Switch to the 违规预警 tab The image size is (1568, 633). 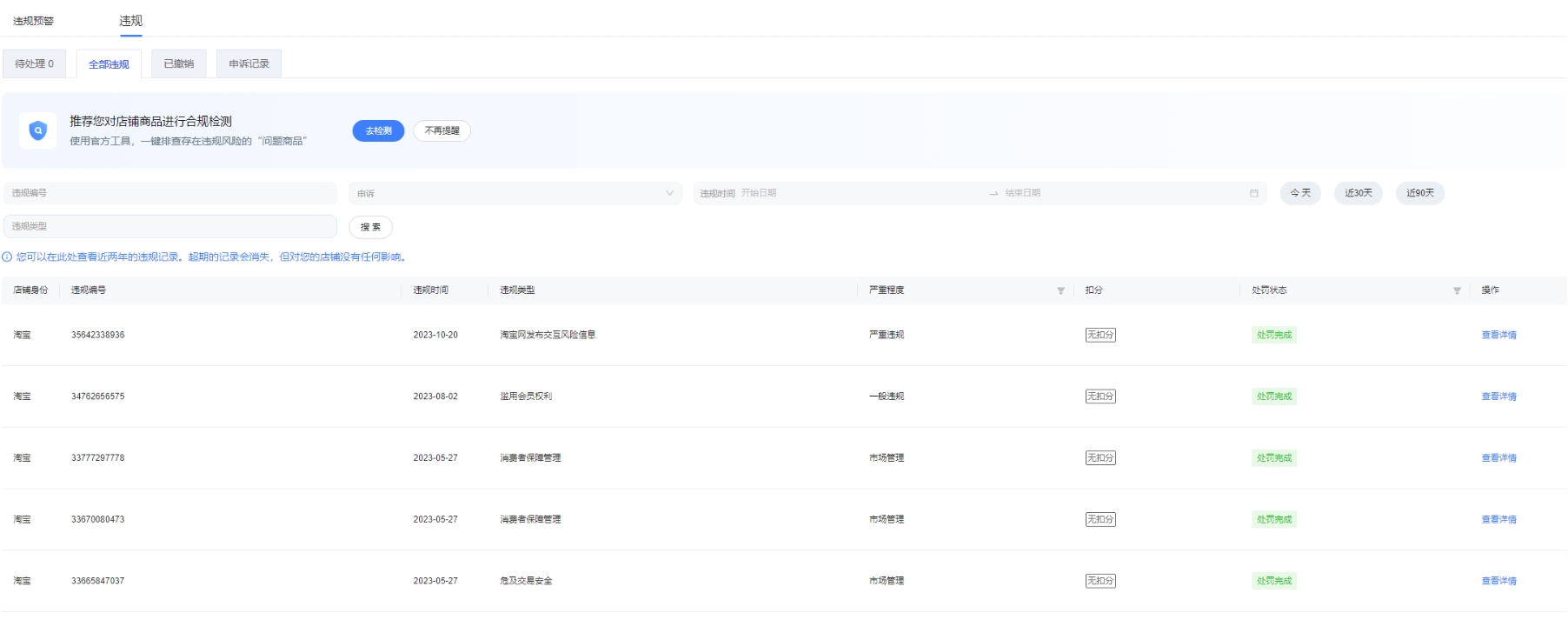click(33, 21)
